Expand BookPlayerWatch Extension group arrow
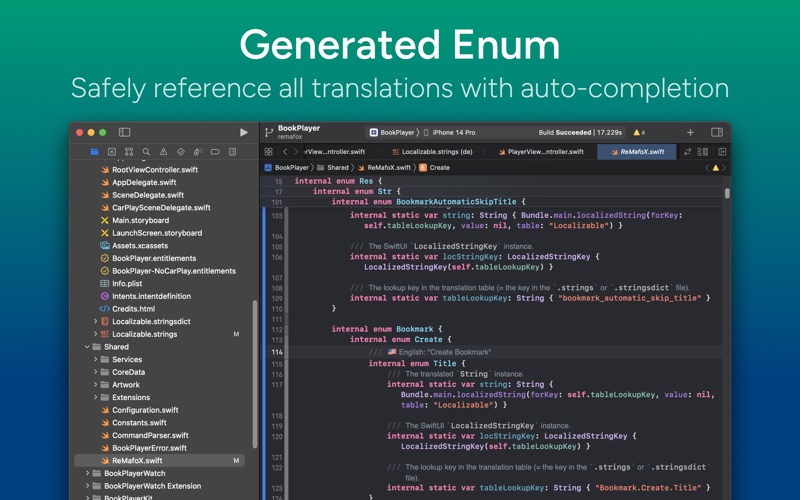Viewport: 800px width, 500px height. (87, 486)
